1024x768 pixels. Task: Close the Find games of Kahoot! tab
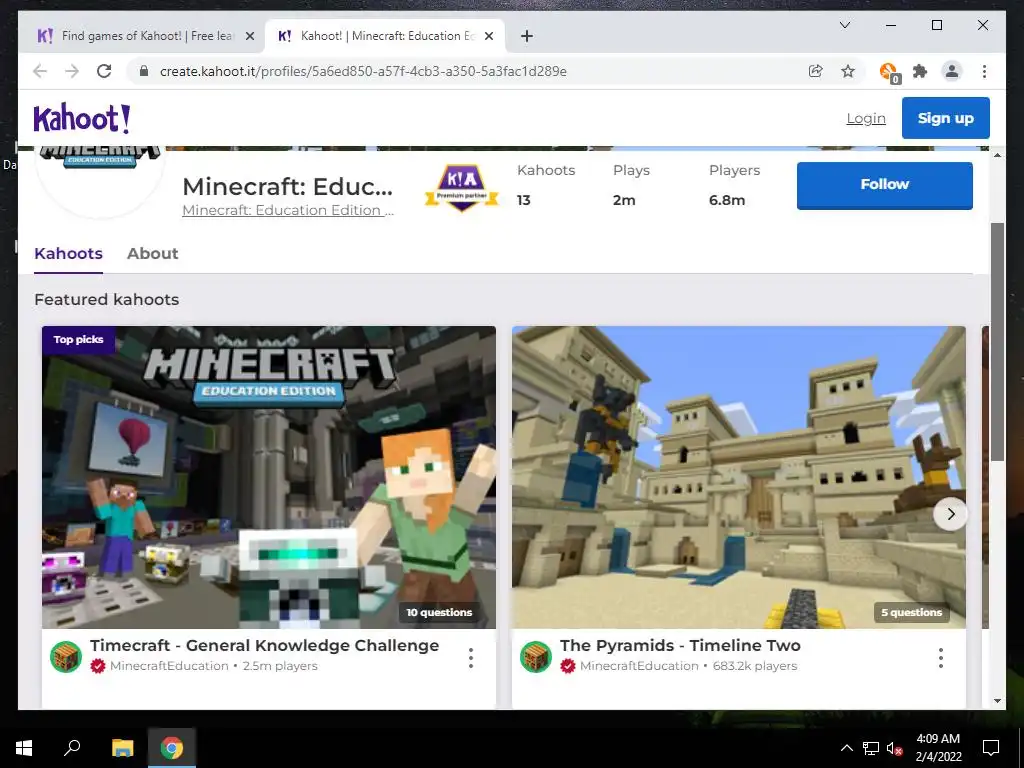[x=249, y=36]
